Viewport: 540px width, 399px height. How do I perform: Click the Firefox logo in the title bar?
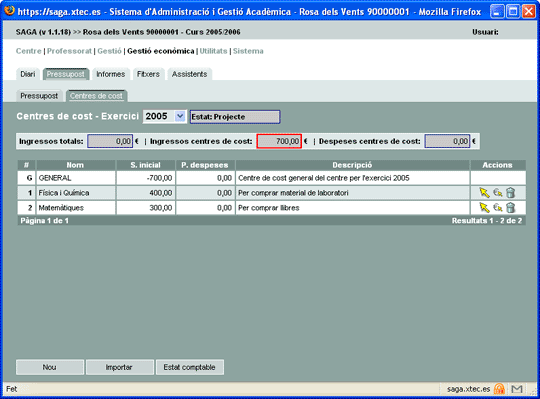(9, 11)
